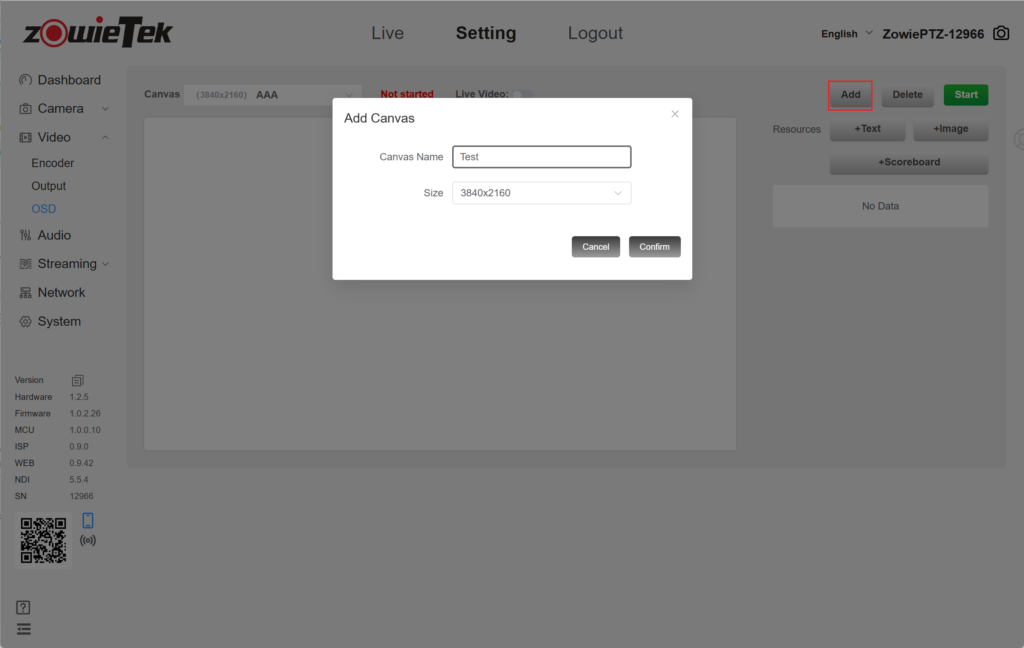Click the camera snapshot icon in header
1024x648 pixels.
(x=1001, y=33)
